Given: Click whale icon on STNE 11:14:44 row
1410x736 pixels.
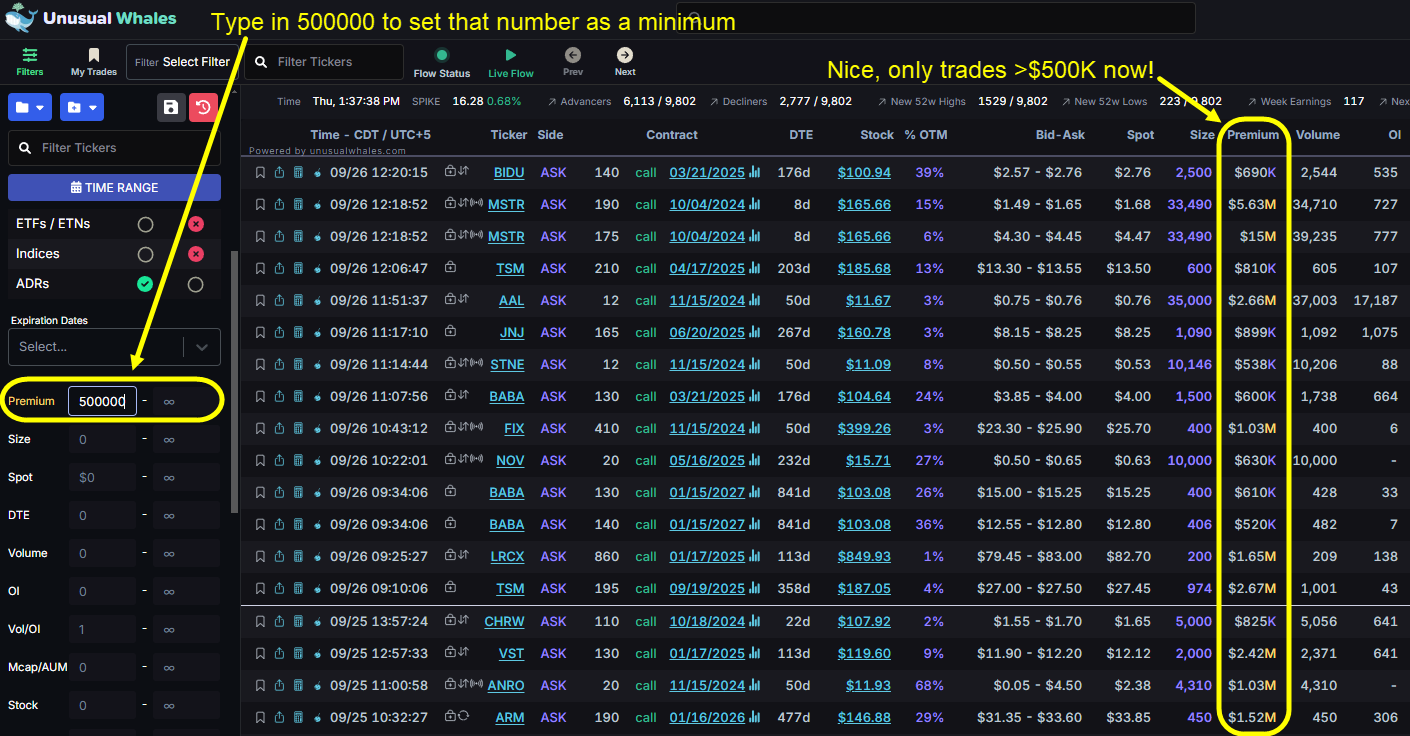Looking at the screenshot, I should tap(317, 364).
